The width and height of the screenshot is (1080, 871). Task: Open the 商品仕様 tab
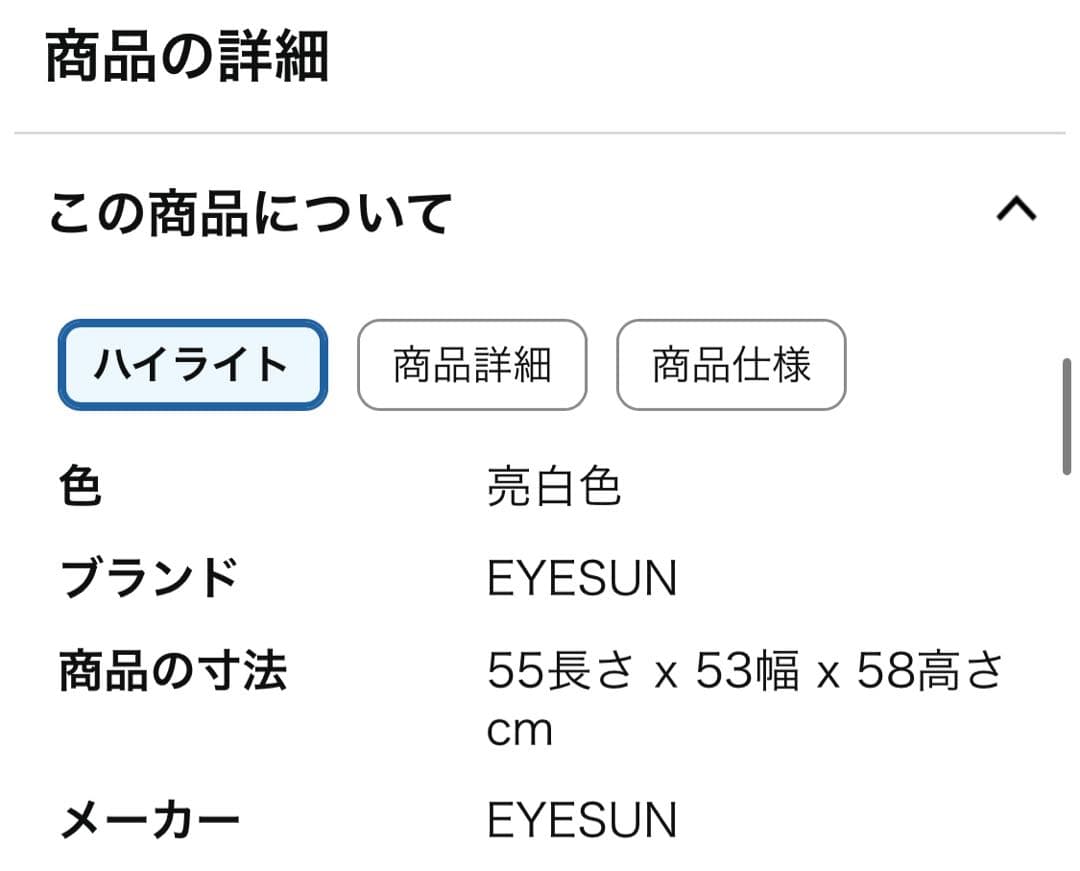coord(731,366)
